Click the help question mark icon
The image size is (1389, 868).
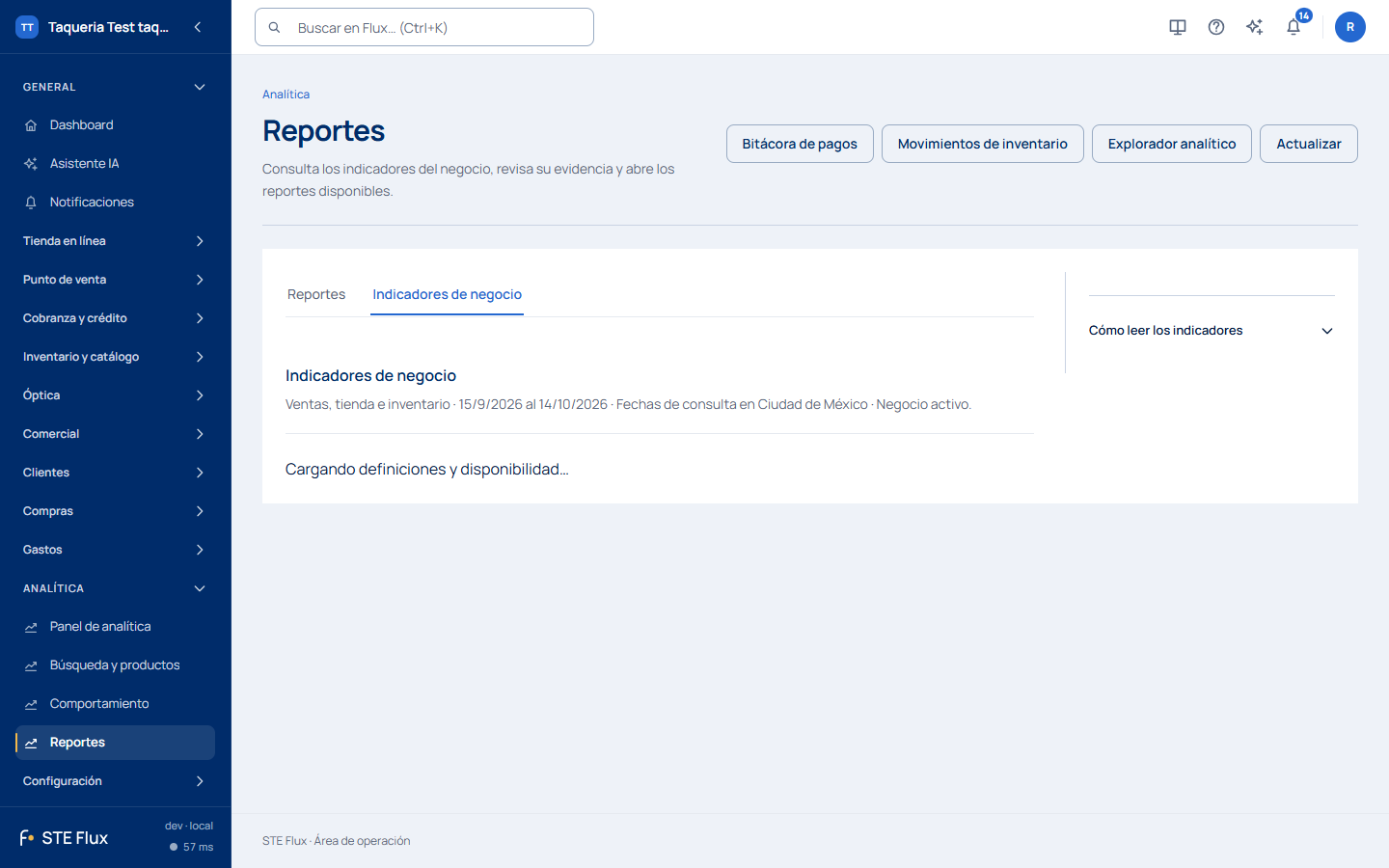1216,27
